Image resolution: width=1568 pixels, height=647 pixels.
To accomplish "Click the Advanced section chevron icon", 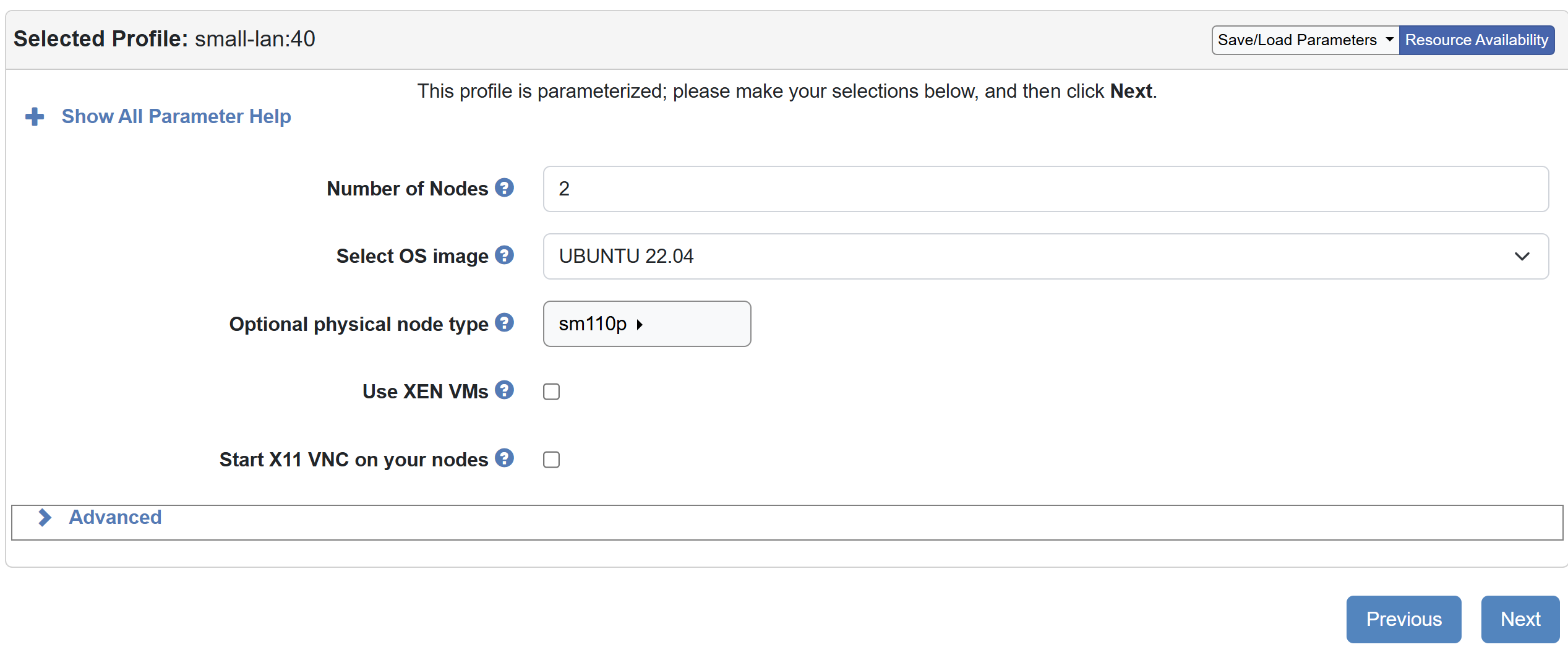I will point(45,517).
